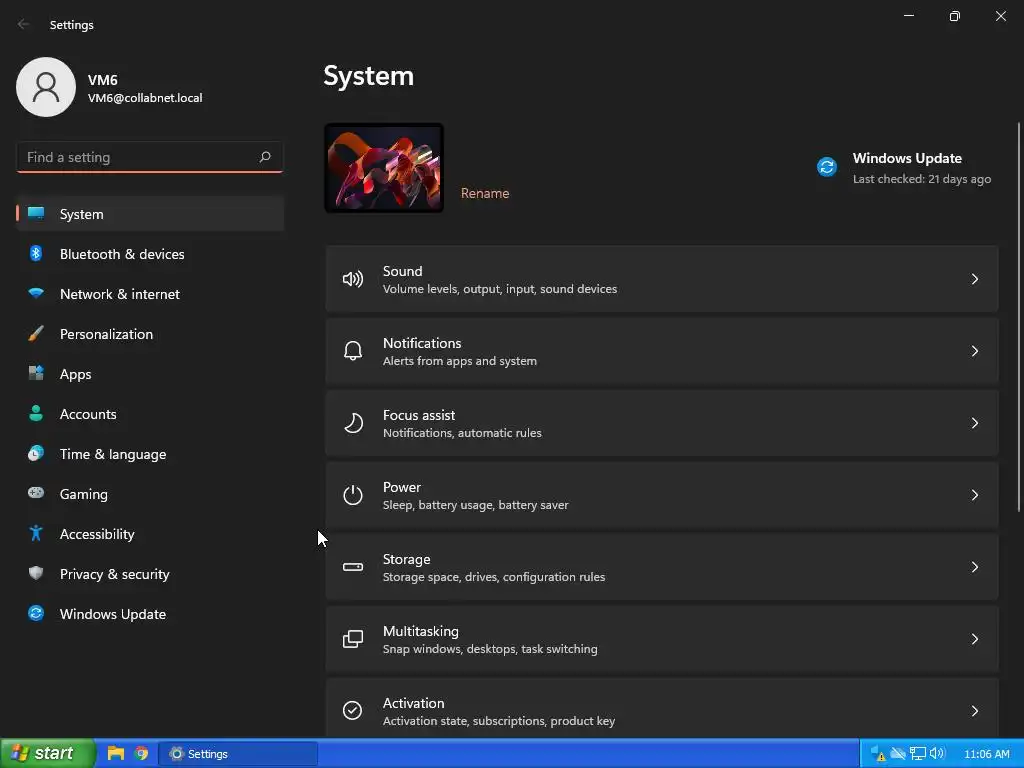Click the Activation checkmark icon
Screen dimensions: 1024x768
coord(353,710)
